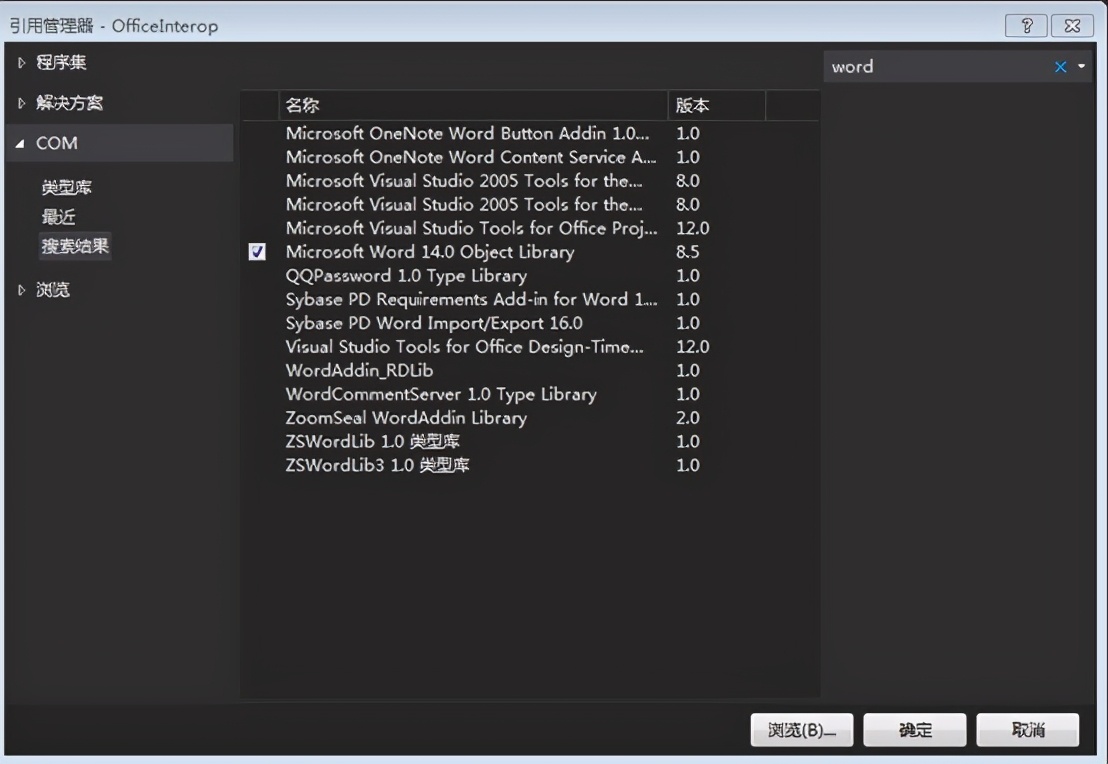
Task: Sort list by 版本 column header
Action: pyautogui.click(x=715, y=106)
